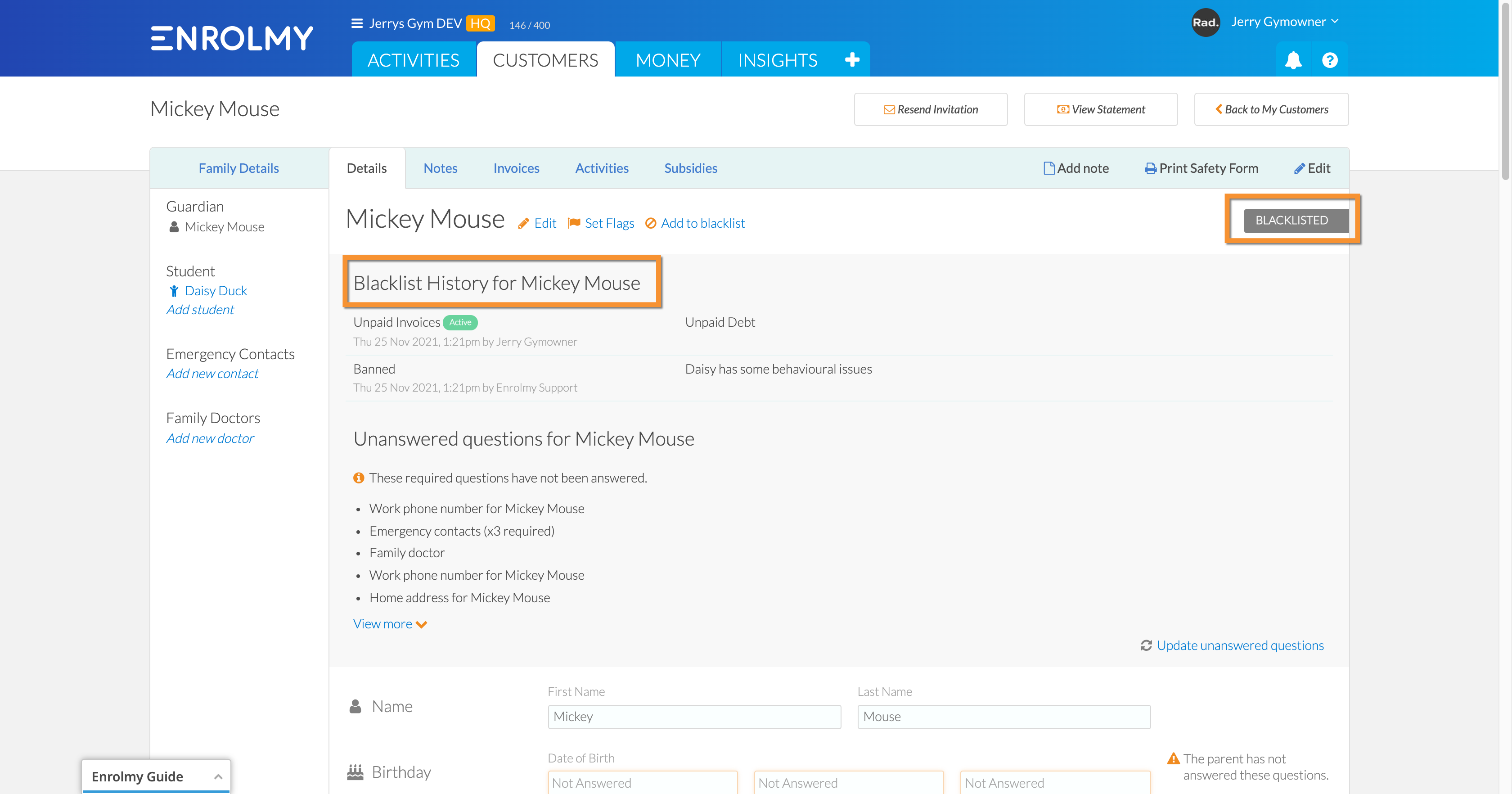Viewport: 1512px width, 794px height.
Task: Click the orange info icon beside required questions
Action: click(x=359, y=478)
